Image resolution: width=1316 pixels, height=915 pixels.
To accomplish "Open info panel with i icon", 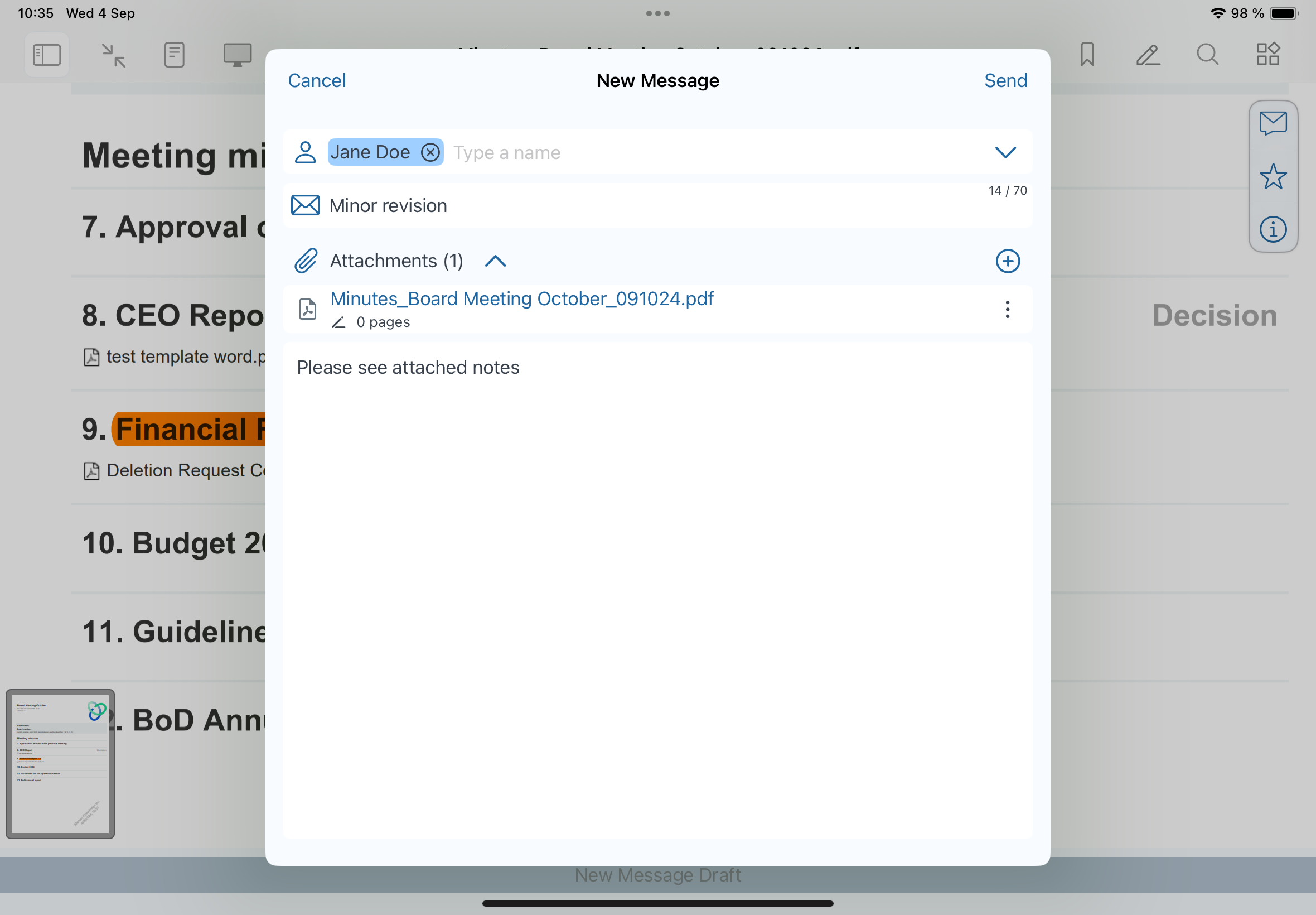I will [x=1273, y=229].
